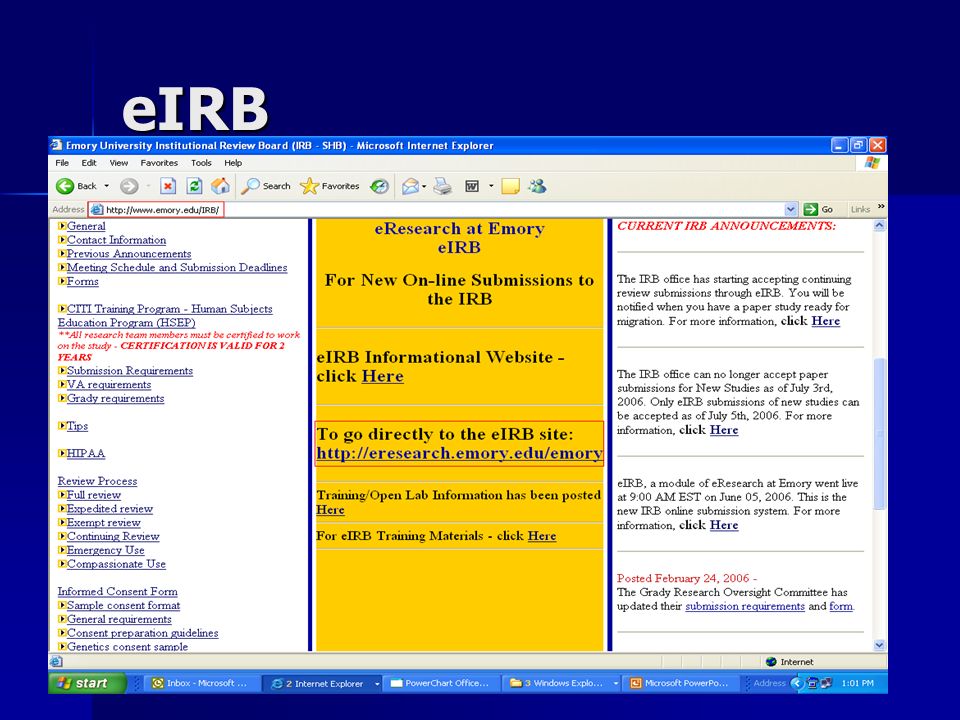Click Links toolbar label

click(860, 209)
